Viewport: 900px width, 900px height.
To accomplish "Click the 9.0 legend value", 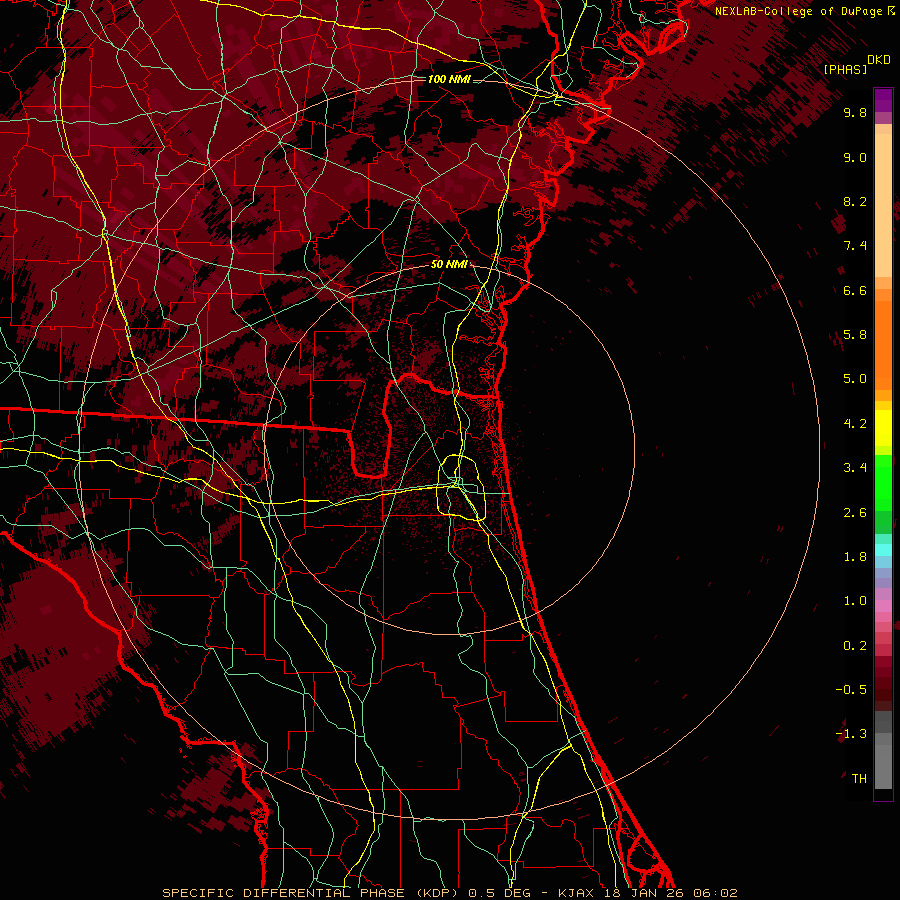I will coord(855,157).
